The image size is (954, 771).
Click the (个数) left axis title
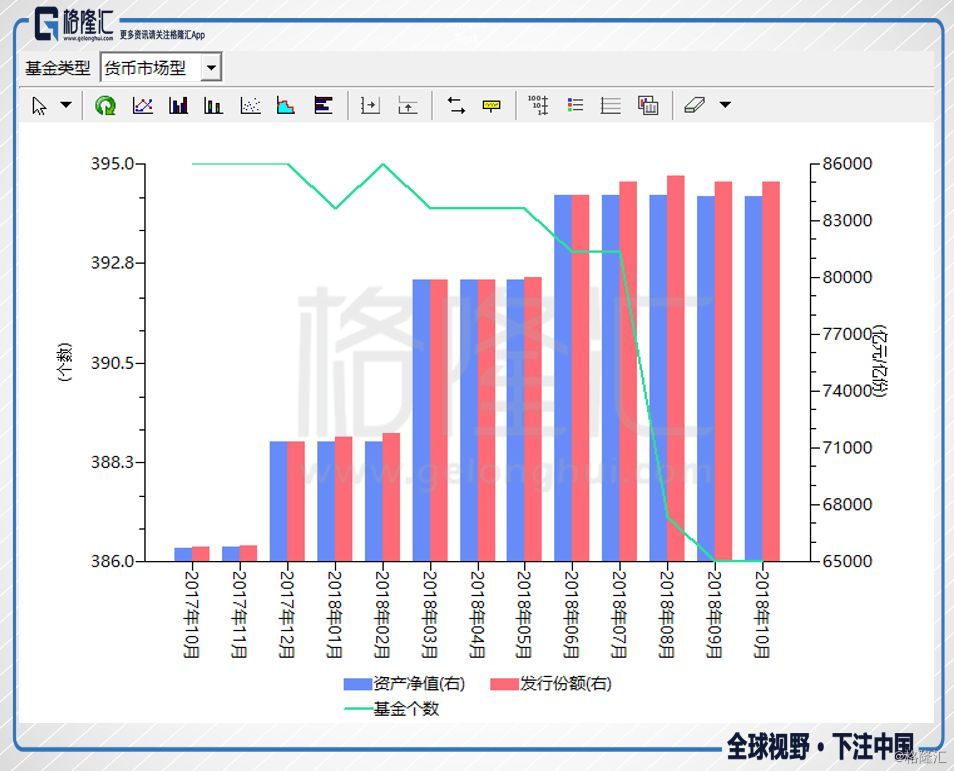(x=64, y=363)
